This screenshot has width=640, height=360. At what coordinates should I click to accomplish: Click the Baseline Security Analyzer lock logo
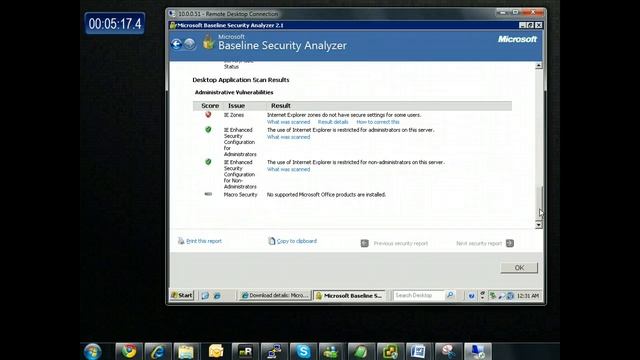[x=208, y=42]
